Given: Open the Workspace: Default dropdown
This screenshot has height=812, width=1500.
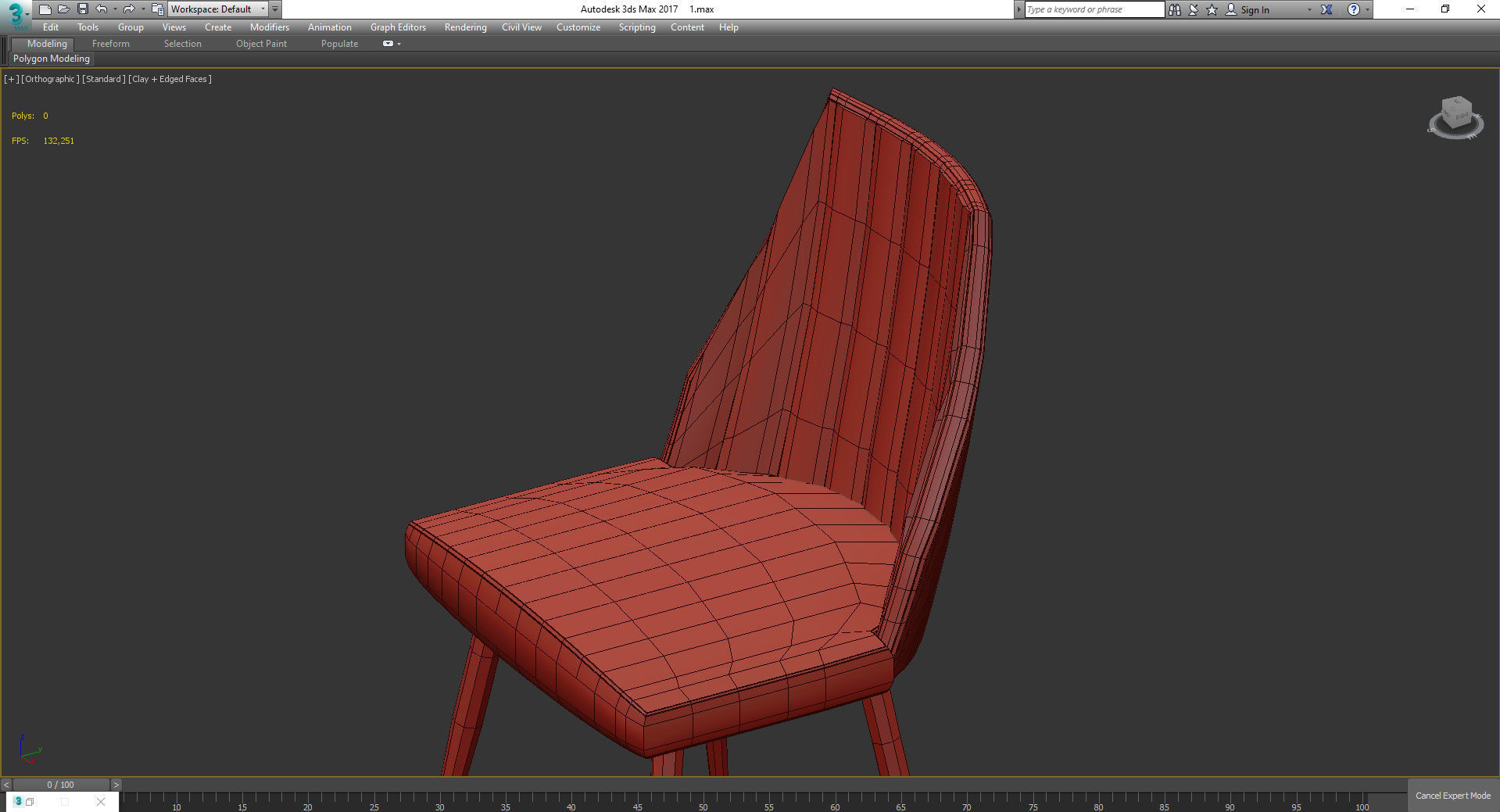Looking at the screenshot, I should point(218,9).
